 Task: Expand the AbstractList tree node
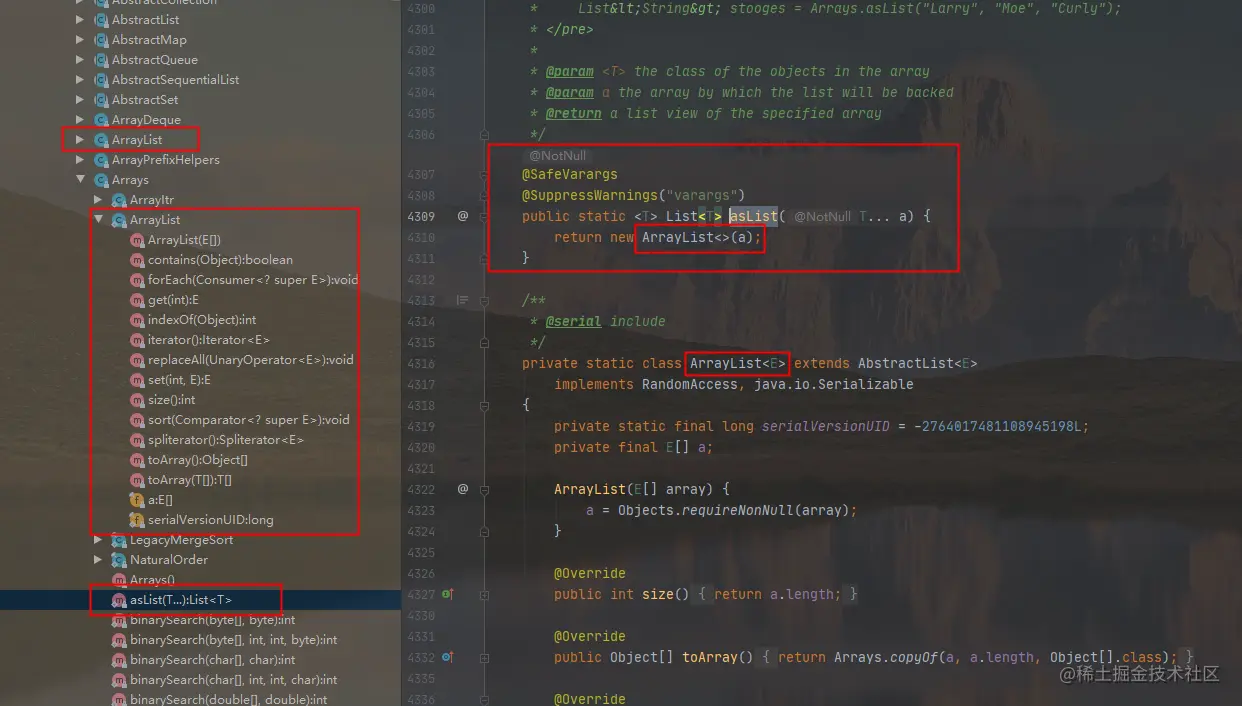click(x=81, y=20)
